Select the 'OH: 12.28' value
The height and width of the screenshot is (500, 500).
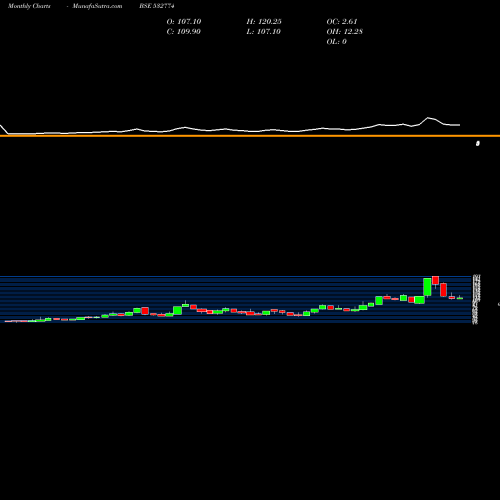pyautogui.click(x=345, y=32)
